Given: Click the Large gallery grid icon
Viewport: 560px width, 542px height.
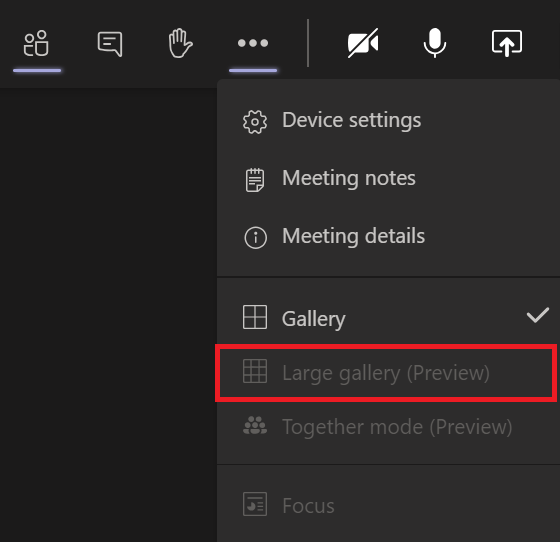Looking at the screenshot, I should pyautogui.click(x=255, y=371).
